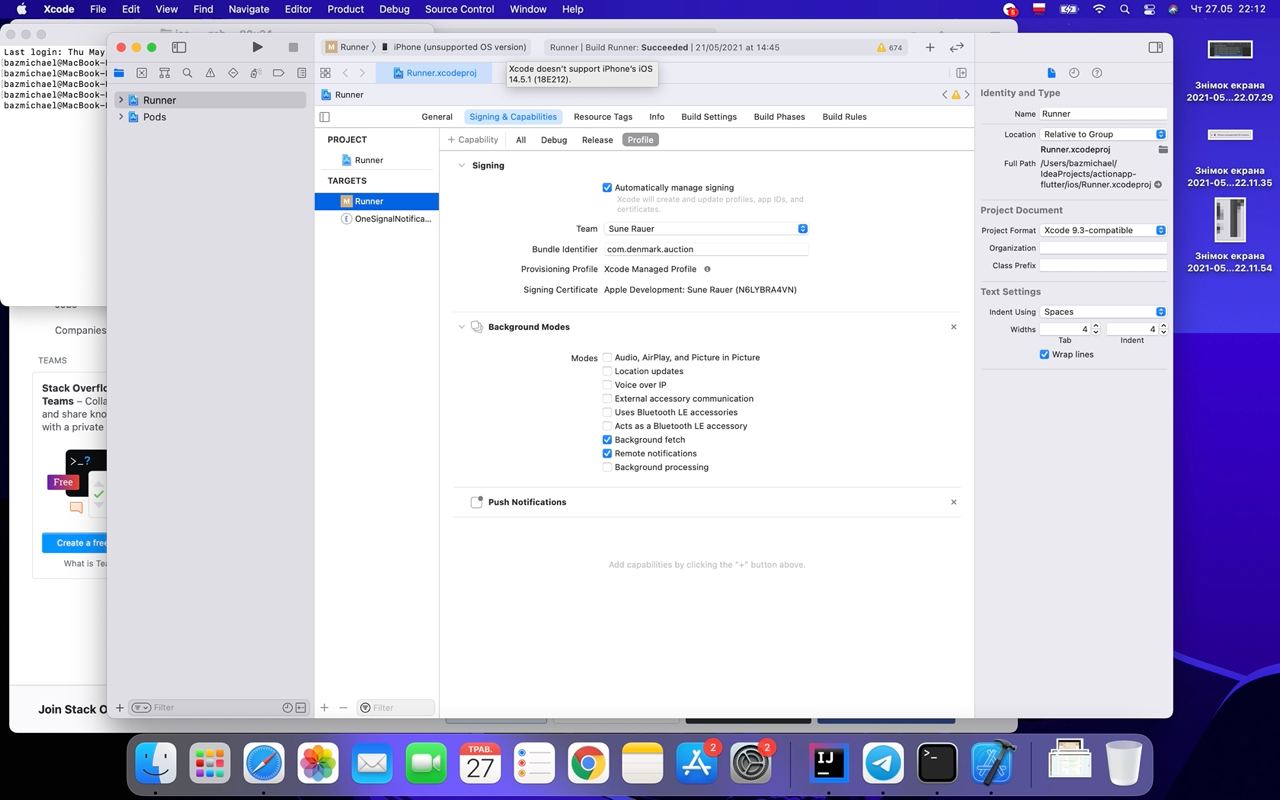Collapse the Signing section
The width and height of the screenshot is (1280, 800).
click(461, 165)
